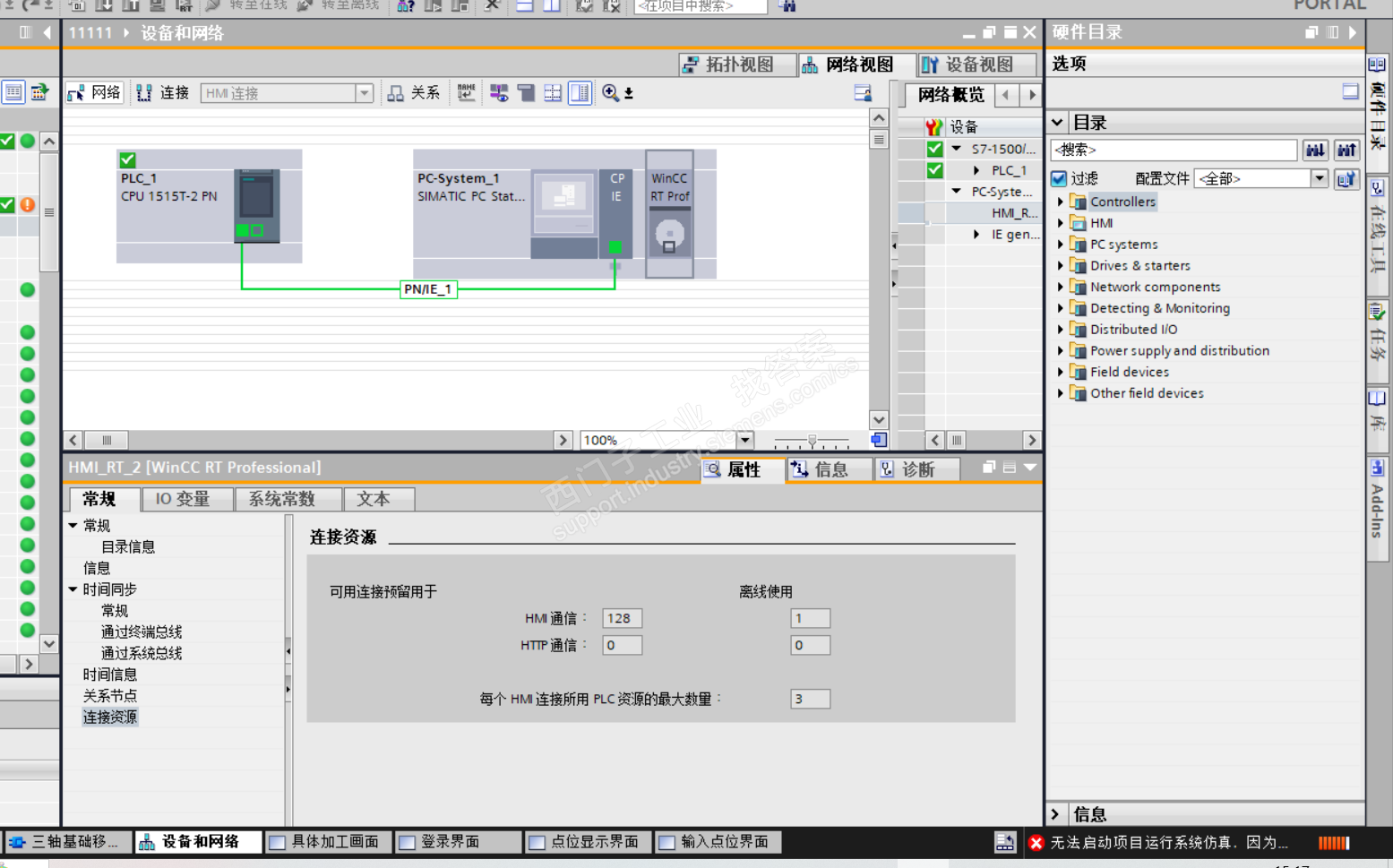1393x868 pixels.
Task: Toggle the 连接 connections mode button
Action: point(162,93)
